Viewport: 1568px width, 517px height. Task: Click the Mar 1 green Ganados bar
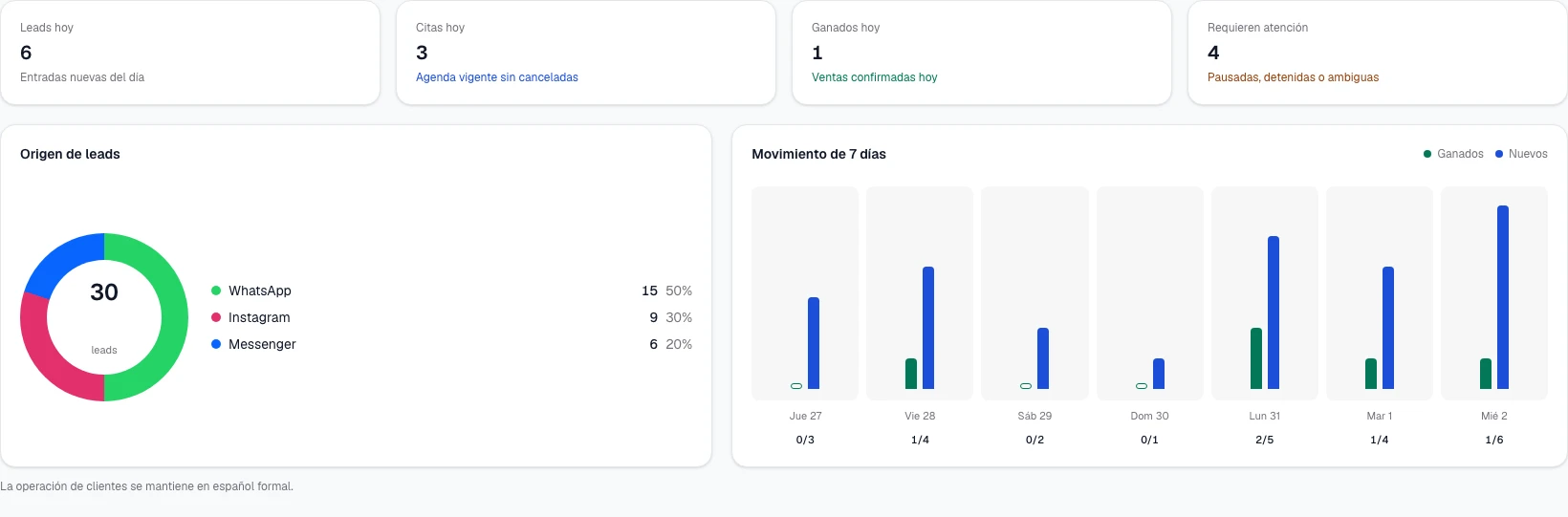pos(1371,374)
